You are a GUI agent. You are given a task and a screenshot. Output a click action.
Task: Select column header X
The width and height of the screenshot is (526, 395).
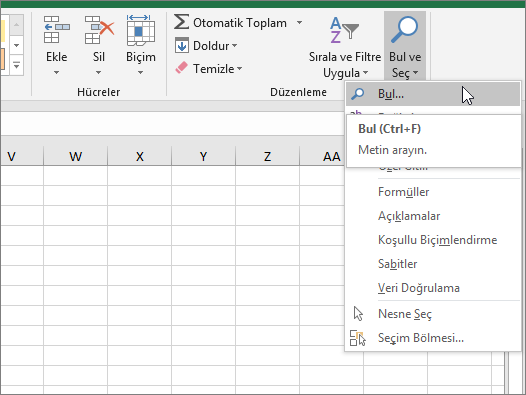click(139, 156)
